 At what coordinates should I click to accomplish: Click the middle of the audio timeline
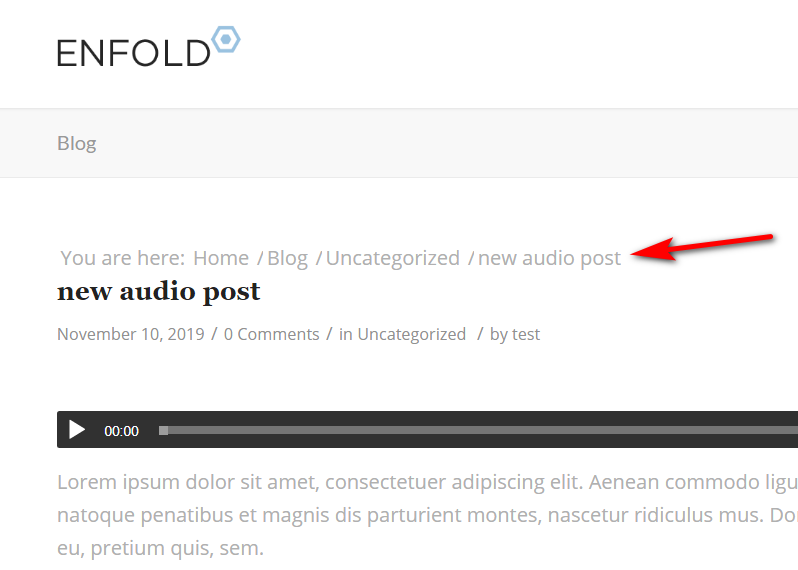478,431
